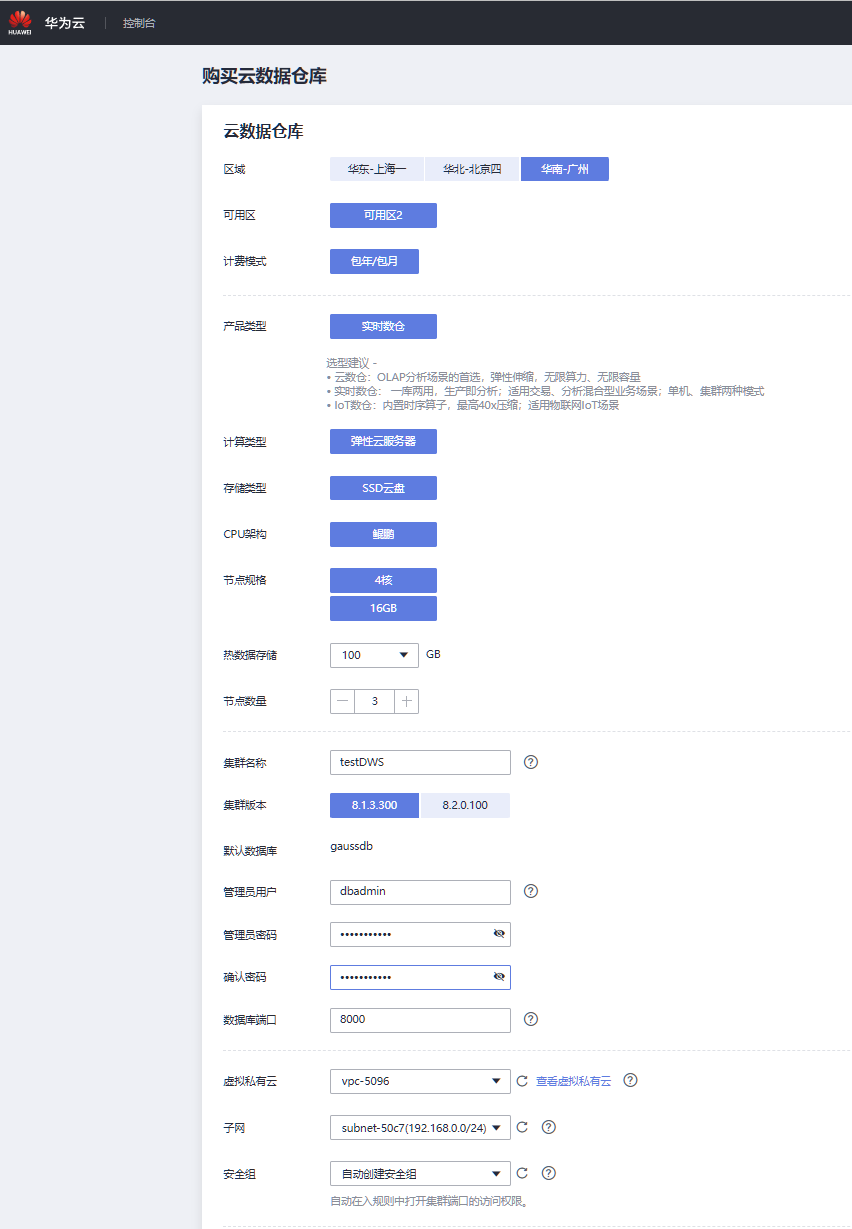This screenshot has height=1229, width=852.
Task: Select cluster version 8.2.0.100
Action: pos(465,805)
